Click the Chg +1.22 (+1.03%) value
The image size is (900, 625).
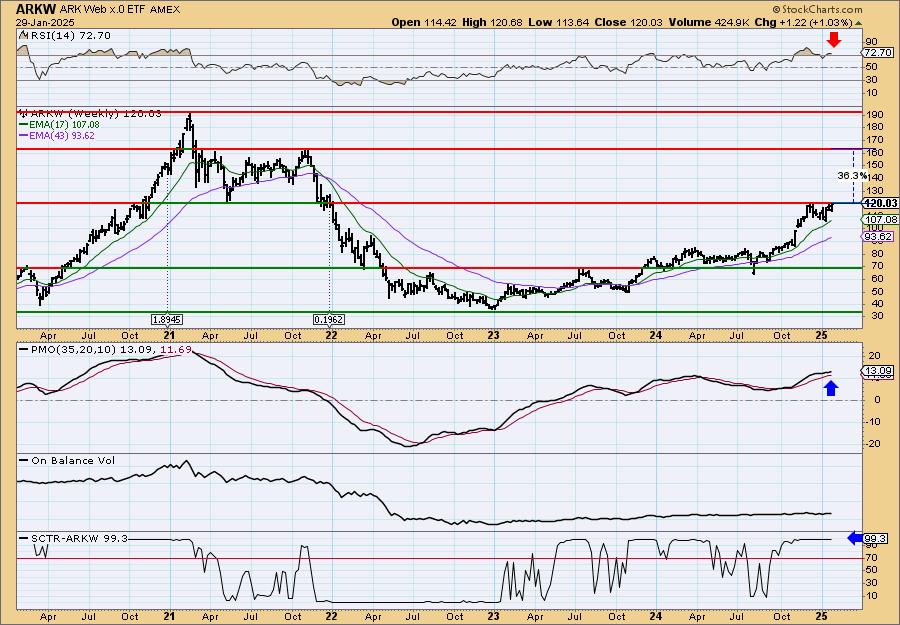(804, 22)
